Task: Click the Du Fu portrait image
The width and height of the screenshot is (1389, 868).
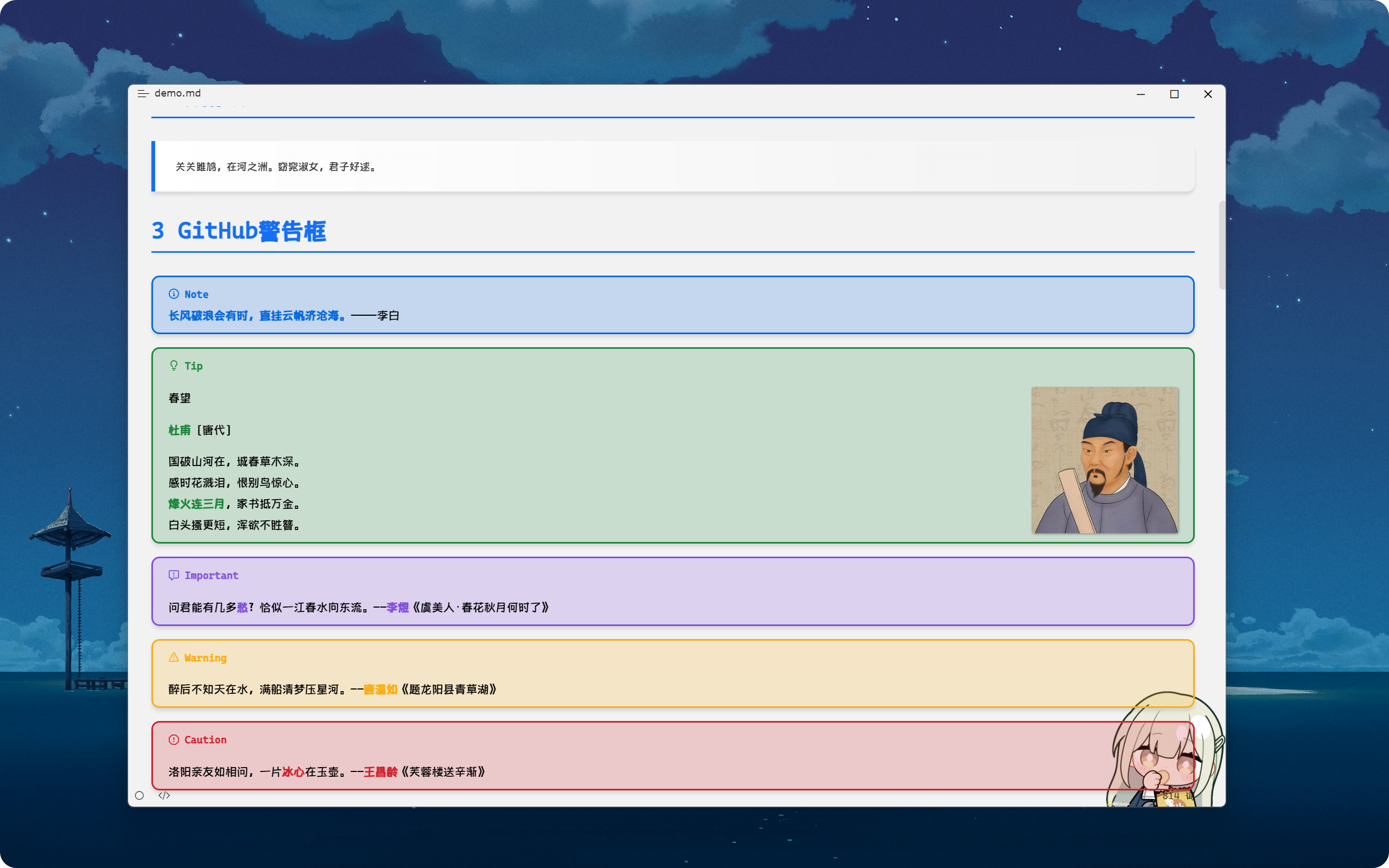Action: point(1104,460)
